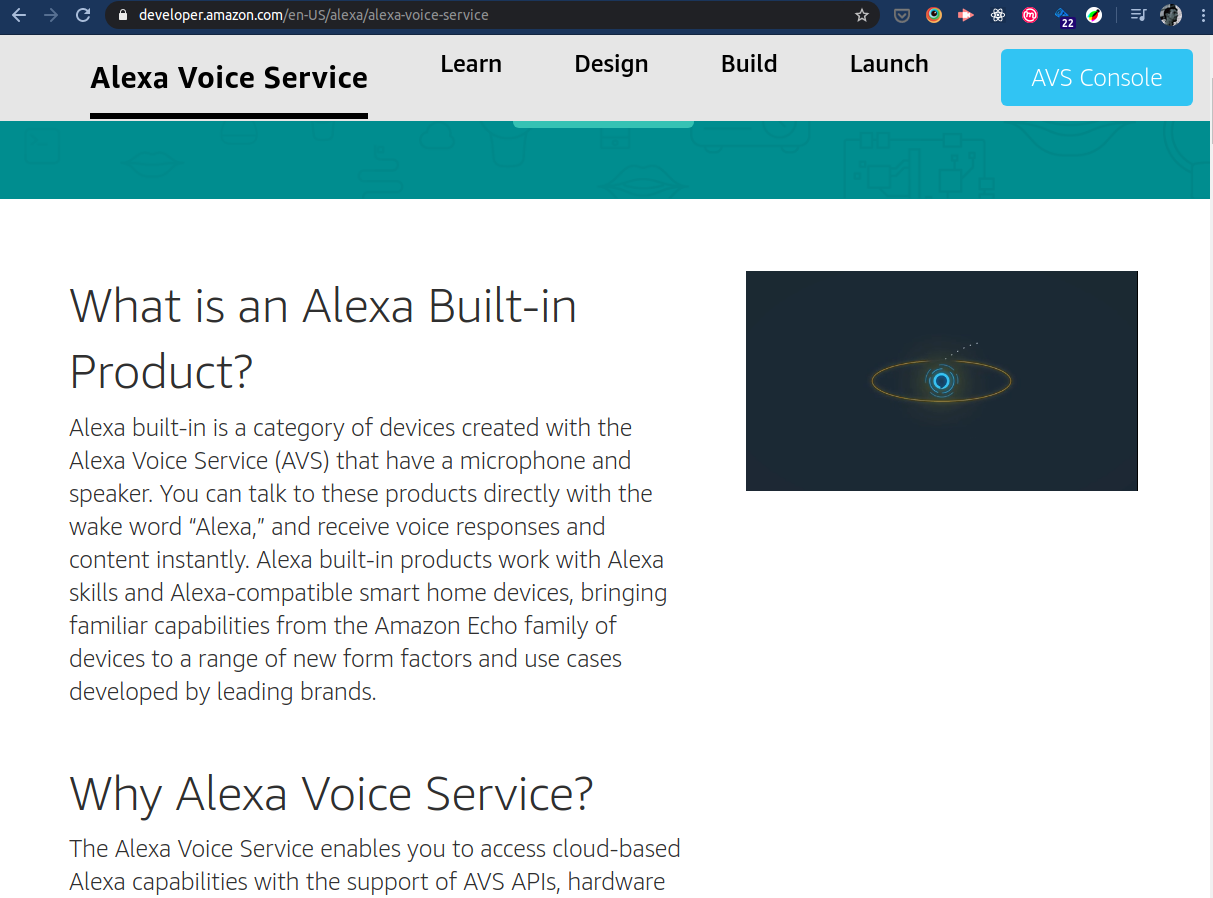This screenshot has height=898, width=1213.
Task: Open the Pocket extension icon
Action: [x=902, y=15]
